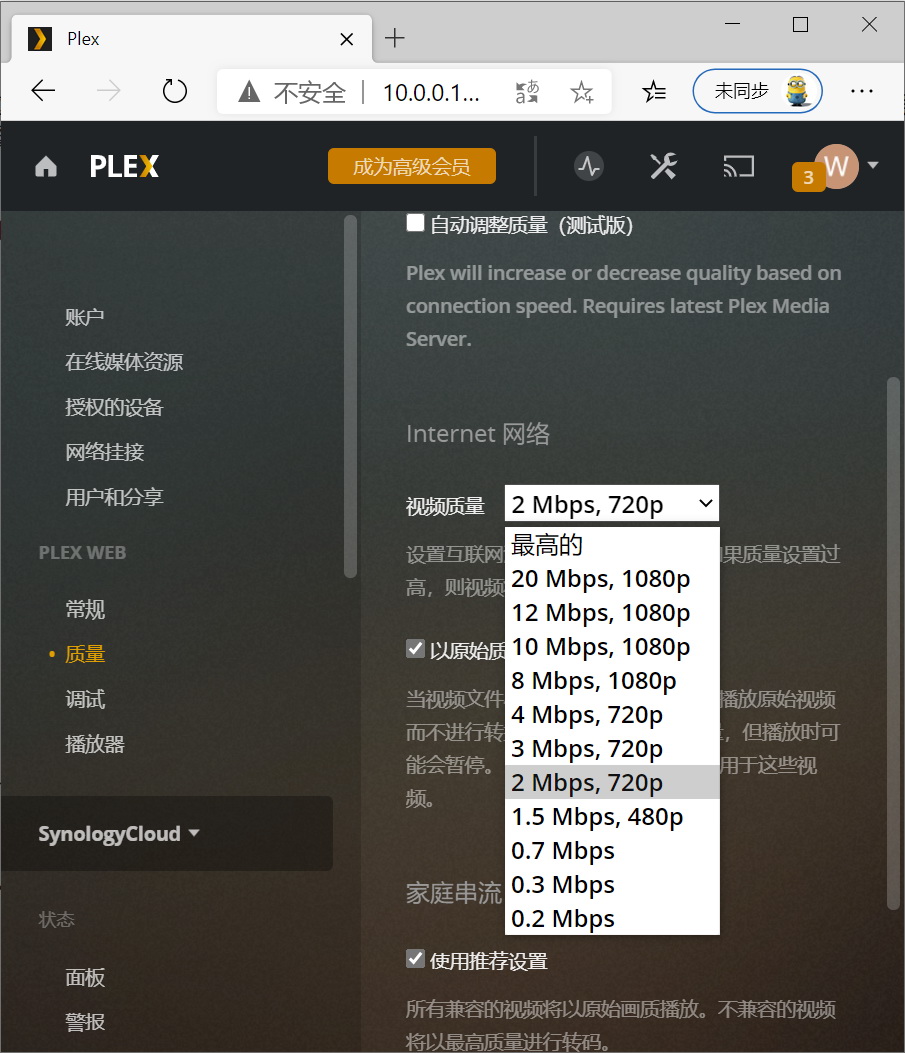Viewport: 905px width, 1053px height.
Task: Select 0.7 Mbps option
Action: 612,851
